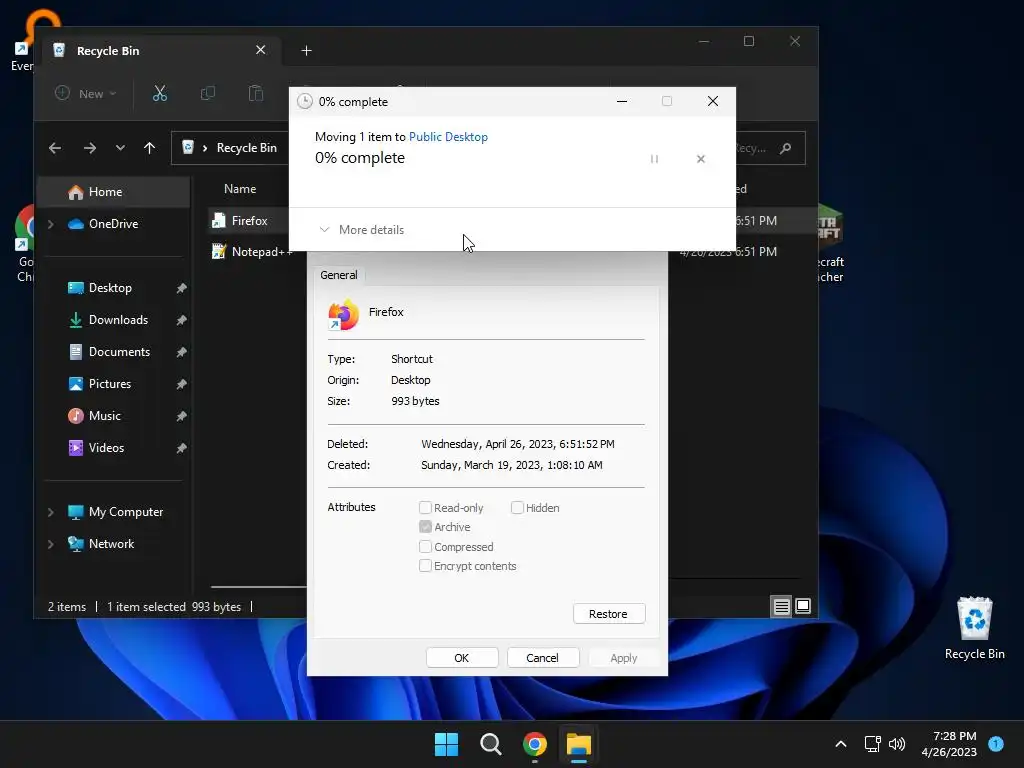Click the Cut scissors icon in toolbar
The image size is (1024, 768).
point(159,93)
